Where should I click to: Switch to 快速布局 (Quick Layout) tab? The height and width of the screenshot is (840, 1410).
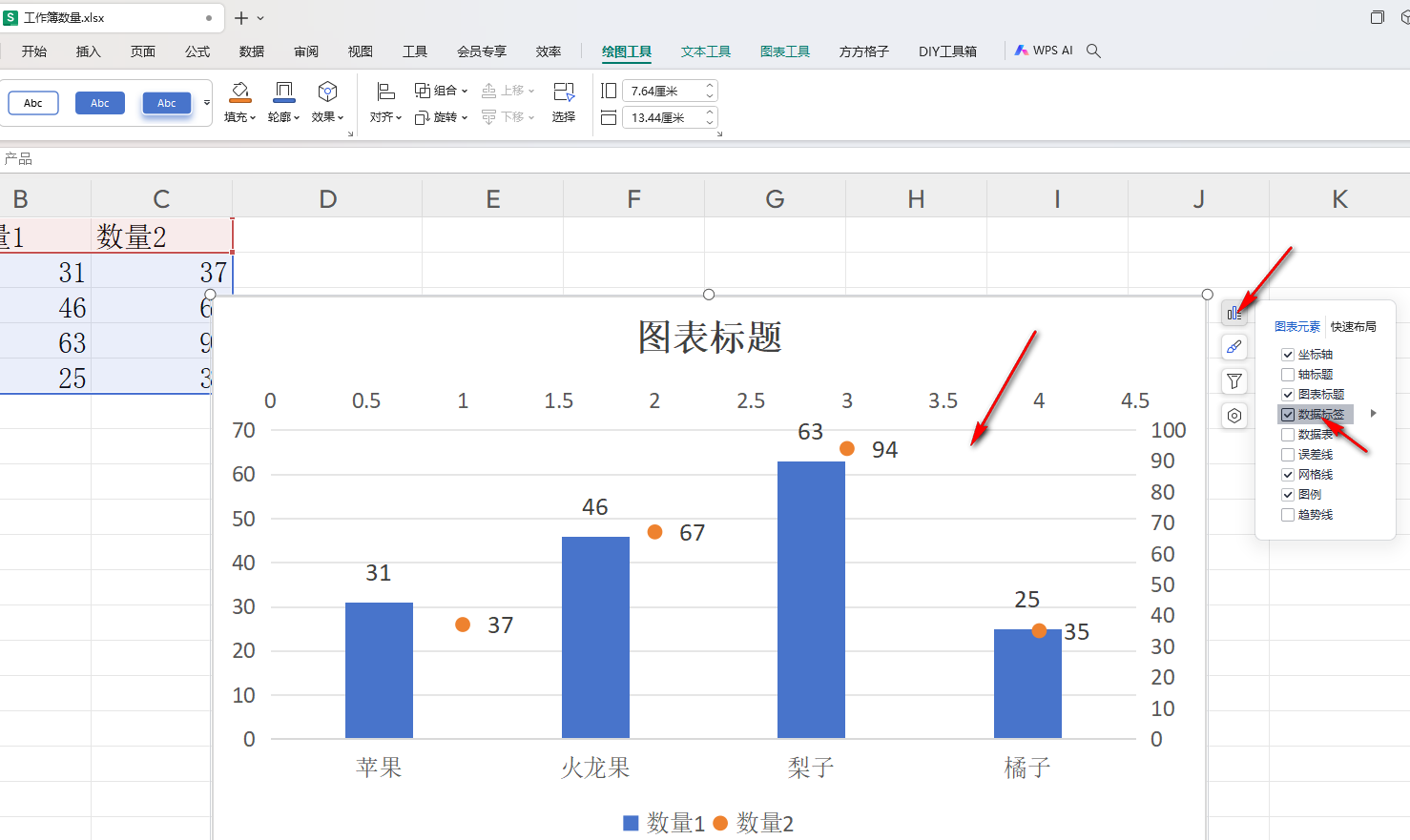point(1354,327)
